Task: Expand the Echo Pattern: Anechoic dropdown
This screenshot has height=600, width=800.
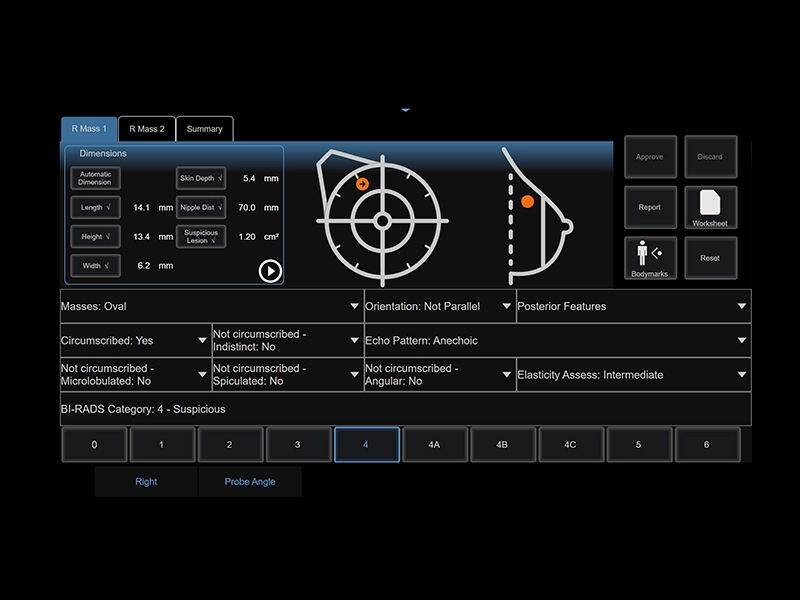Action: (556, 340)
